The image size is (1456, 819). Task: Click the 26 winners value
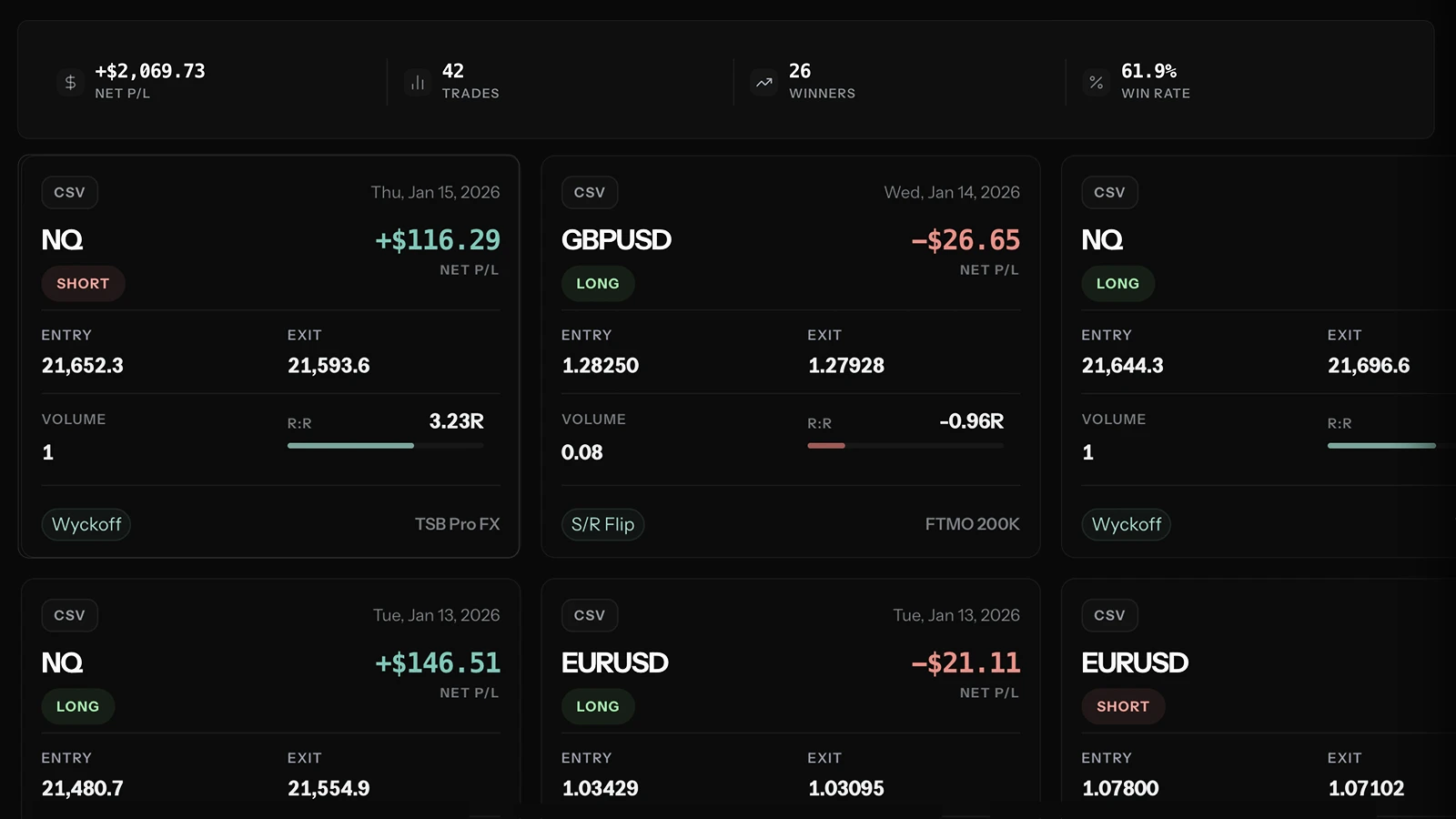coord(800,71)
